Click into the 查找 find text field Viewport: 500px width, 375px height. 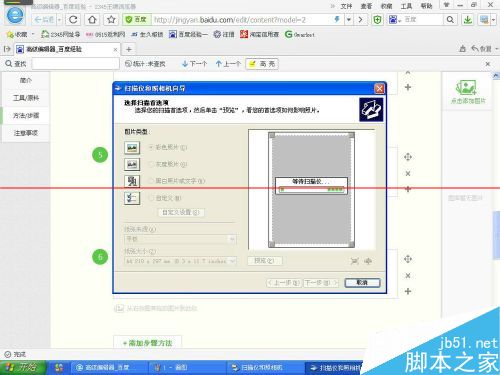point(76,64)
